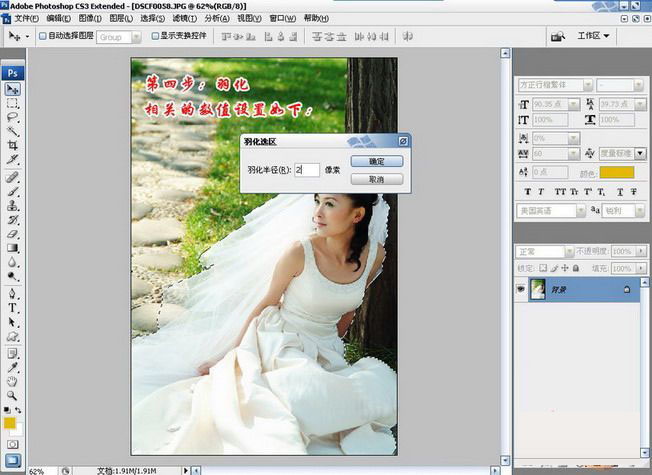
Task: Open the 图像 menu
Action: tap(89, 18)
